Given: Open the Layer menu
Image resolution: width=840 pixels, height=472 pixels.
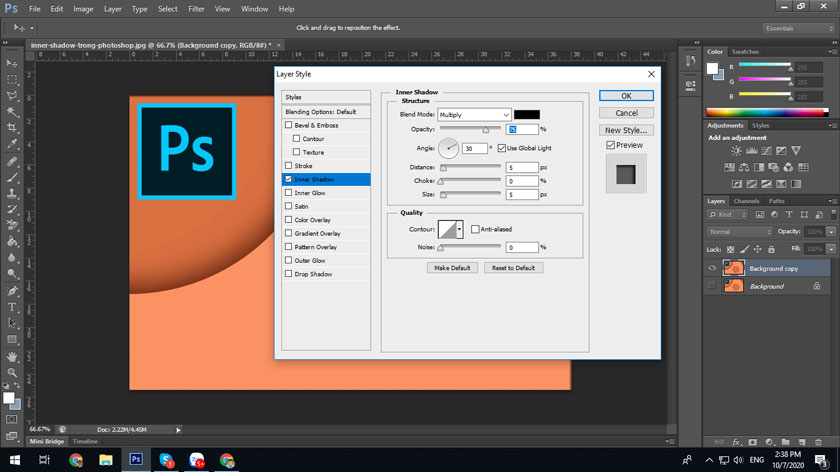Looking at the screenshot, I should (112, 9).
